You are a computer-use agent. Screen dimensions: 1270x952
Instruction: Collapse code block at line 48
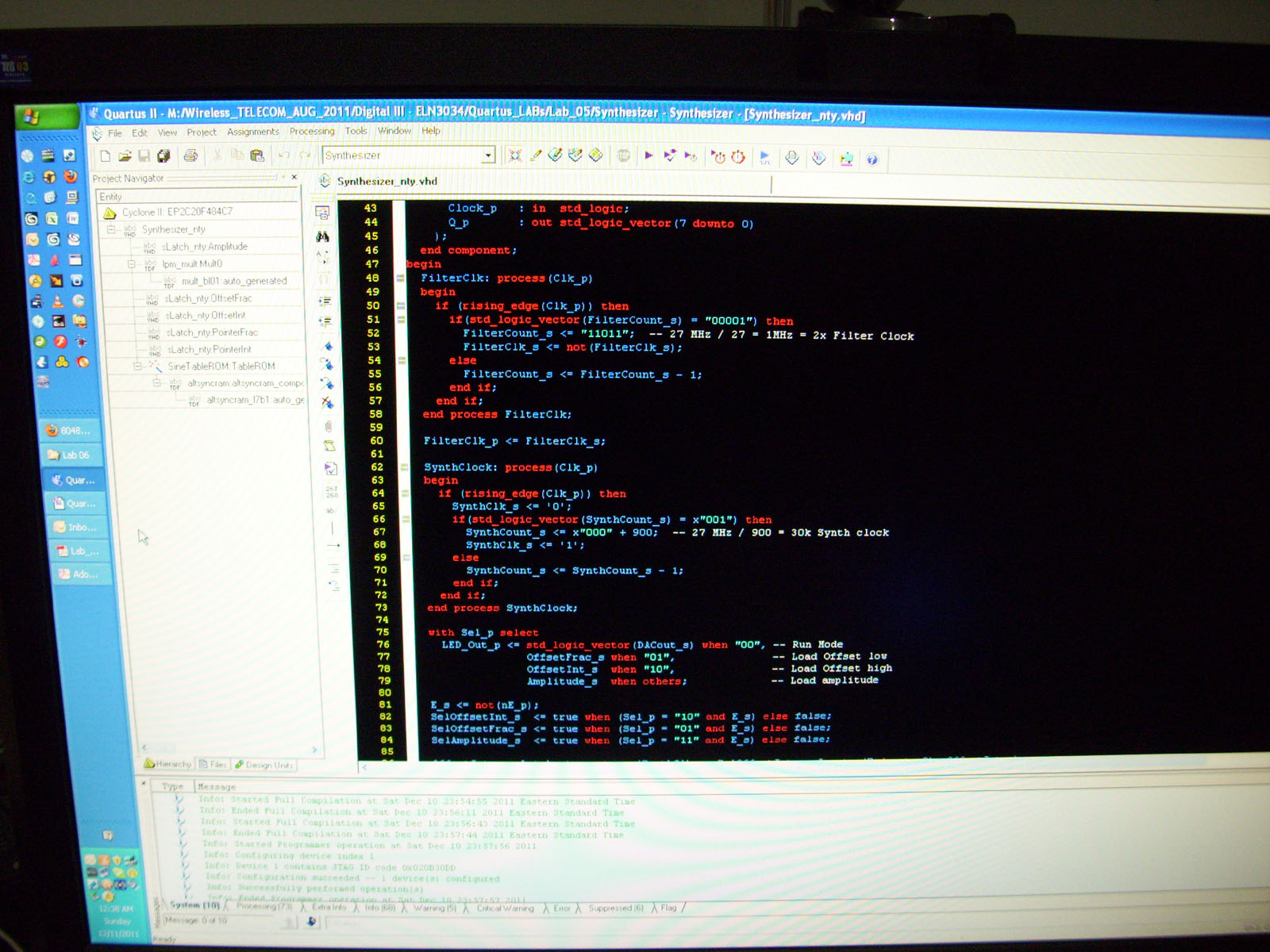(x=400, y=278)
